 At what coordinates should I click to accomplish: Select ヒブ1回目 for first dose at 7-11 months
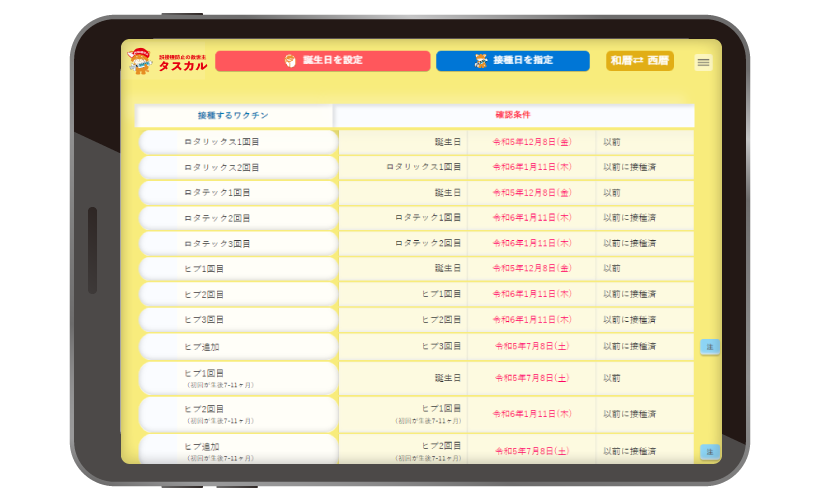click(x=238, y=377)
